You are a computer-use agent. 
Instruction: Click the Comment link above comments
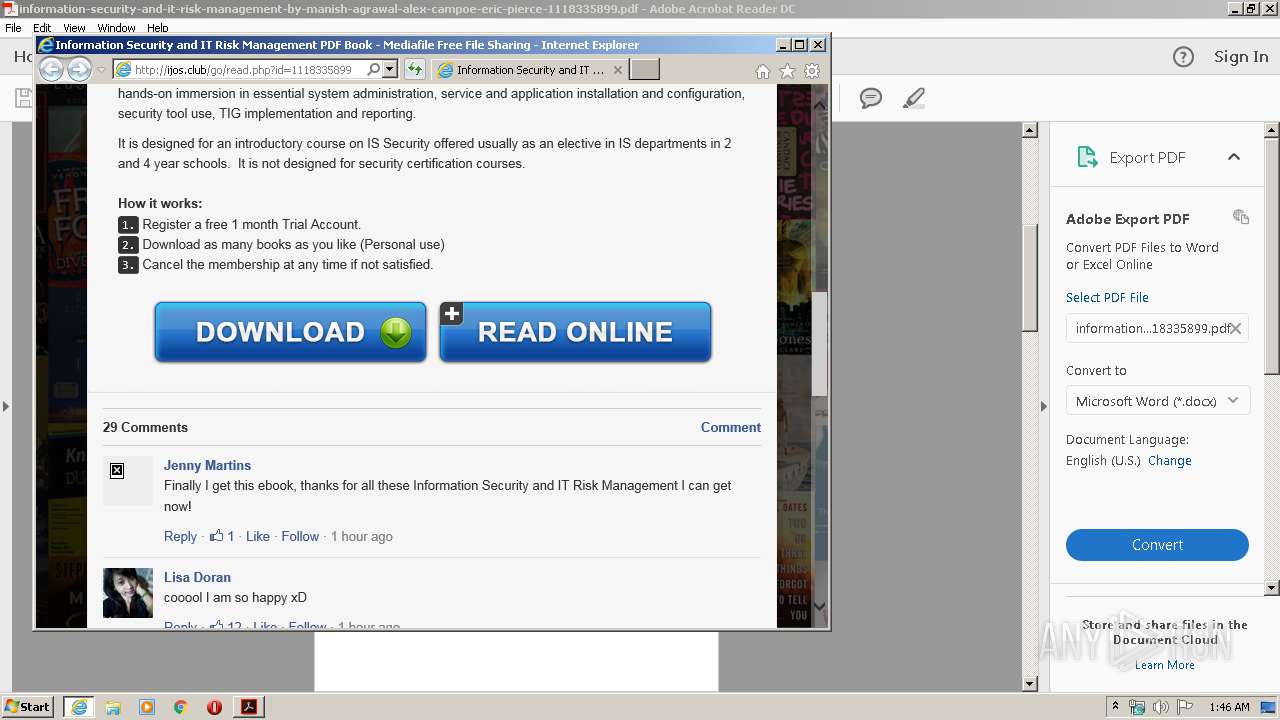[730, 427]
